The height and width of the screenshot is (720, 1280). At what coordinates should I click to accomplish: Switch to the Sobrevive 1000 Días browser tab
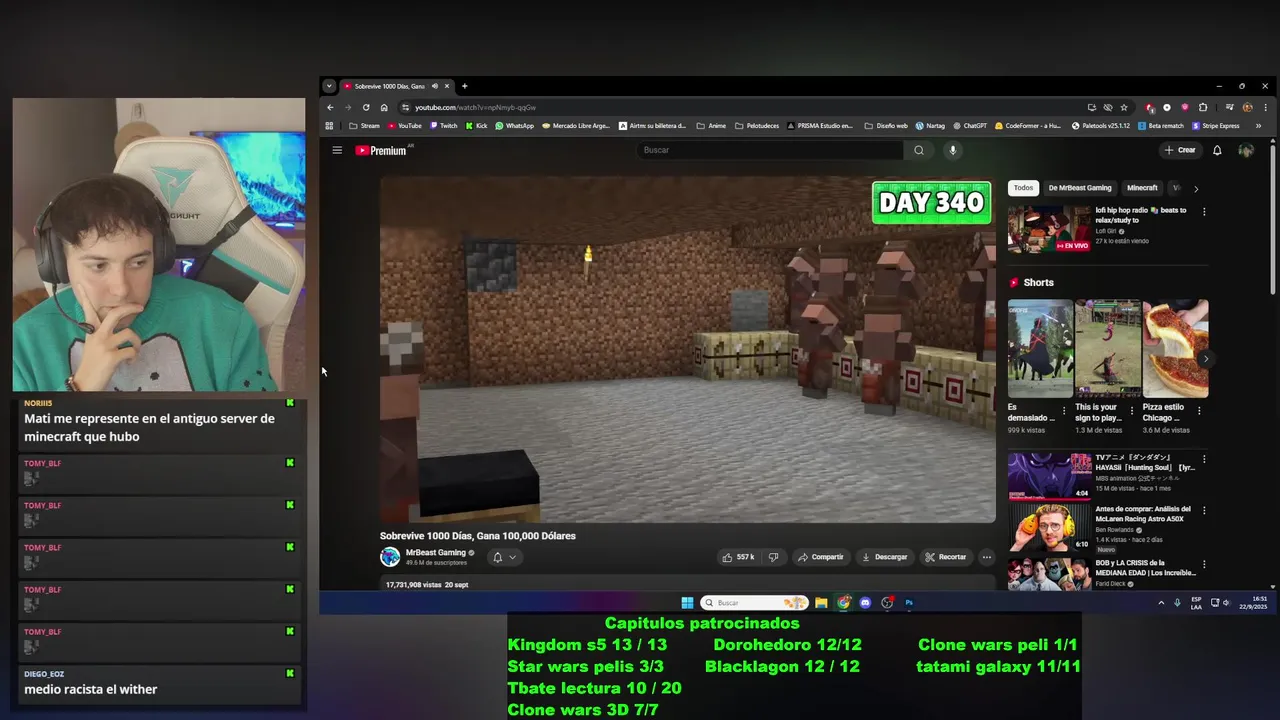(x=392, y=86)
